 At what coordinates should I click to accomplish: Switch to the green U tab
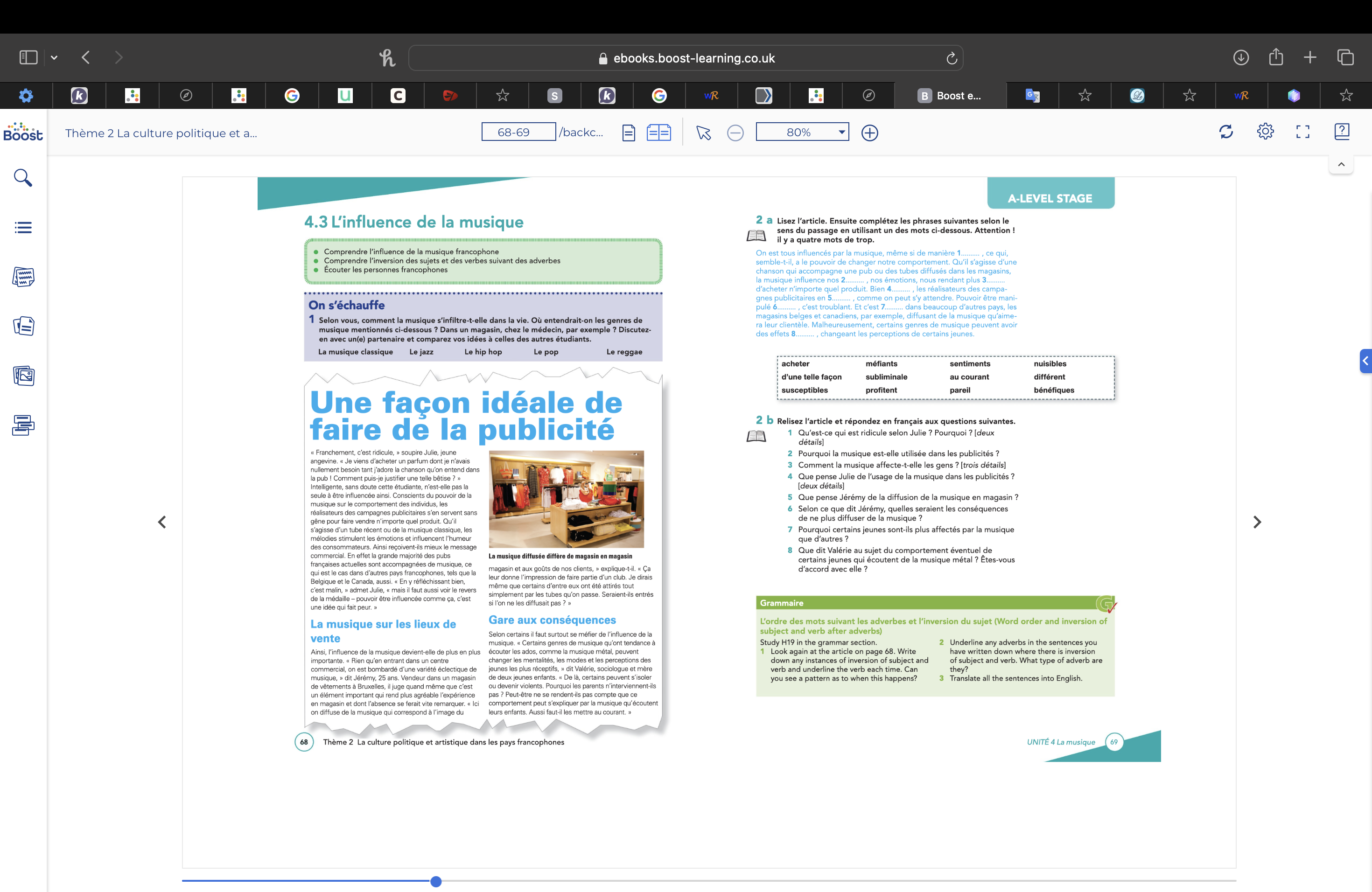(345, 96)
